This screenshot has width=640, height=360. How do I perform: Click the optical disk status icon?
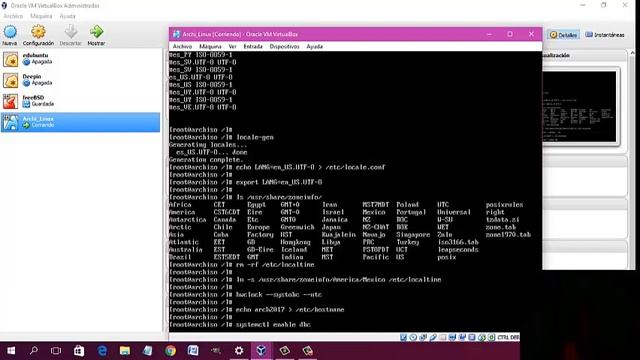tap(413, 337)
